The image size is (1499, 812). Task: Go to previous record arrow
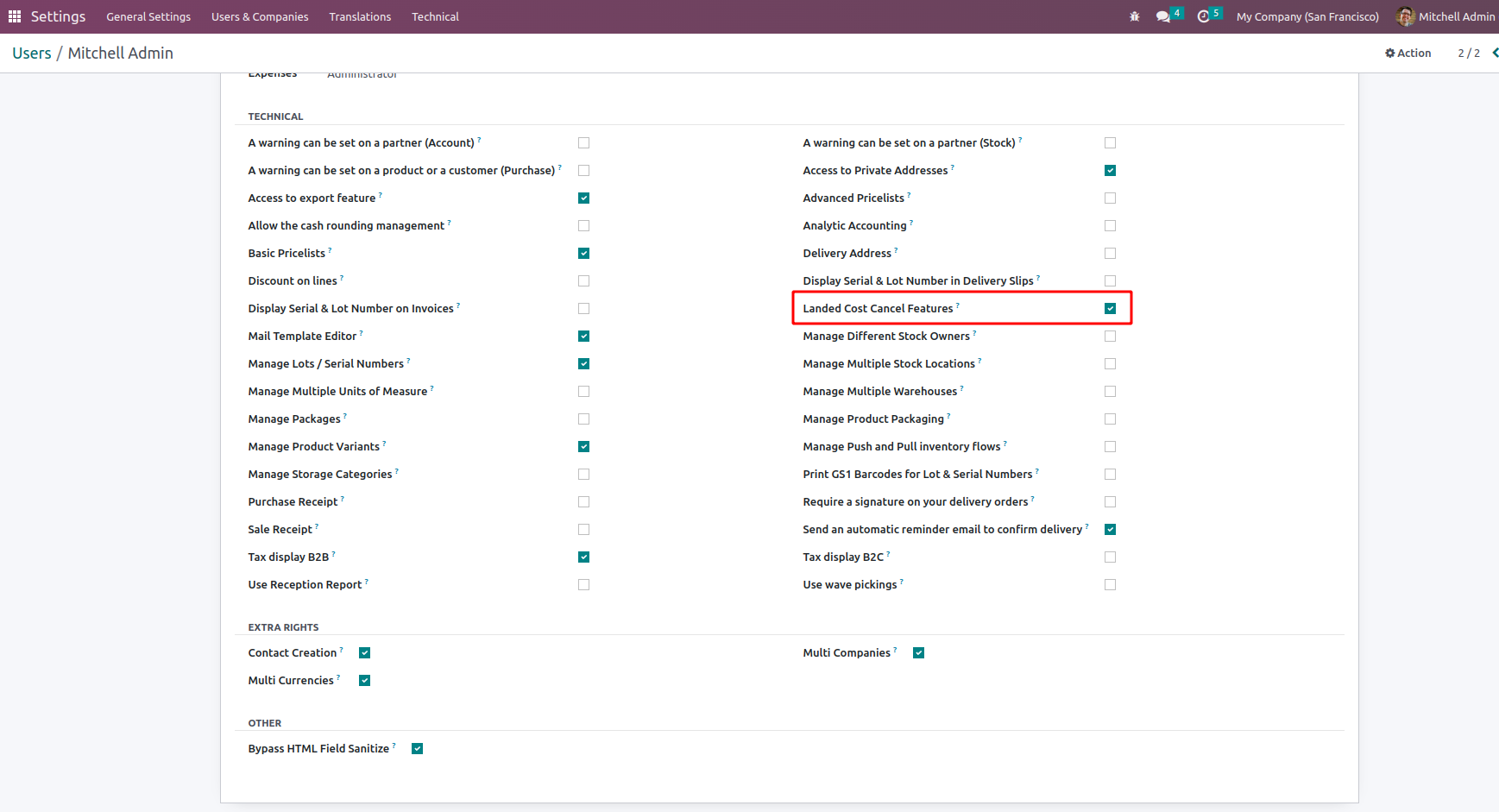[1494, 53]
